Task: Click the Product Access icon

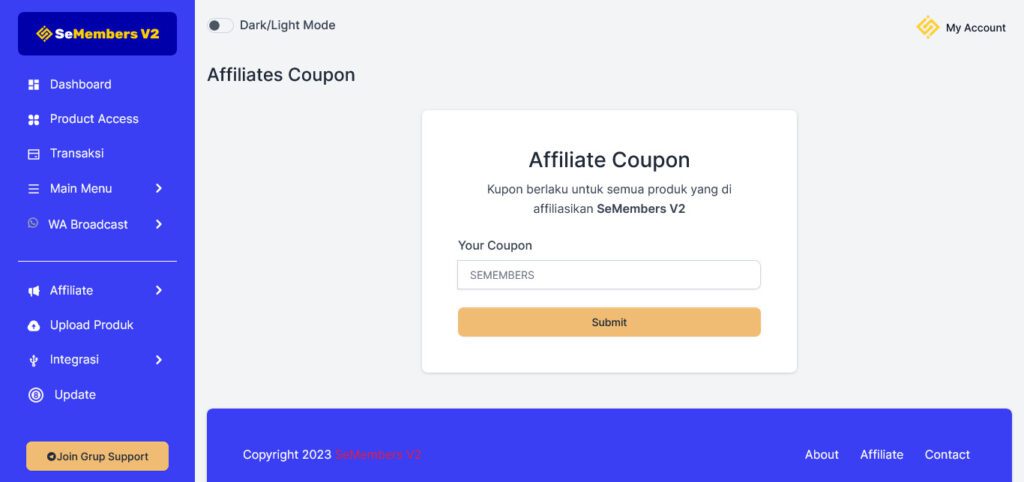Action: click(33, 119)
